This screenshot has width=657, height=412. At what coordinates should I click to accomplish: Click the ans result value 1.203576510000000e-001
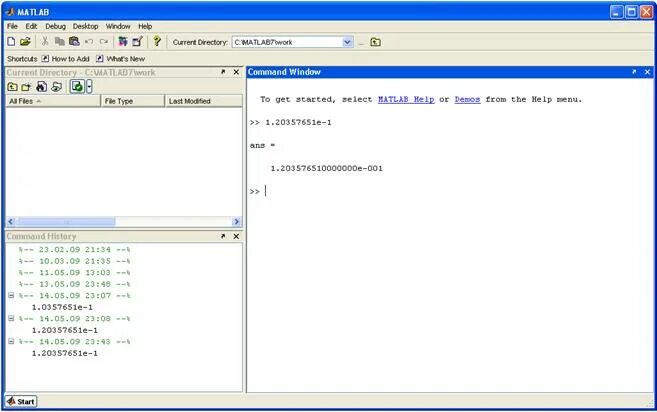point(326,168)
